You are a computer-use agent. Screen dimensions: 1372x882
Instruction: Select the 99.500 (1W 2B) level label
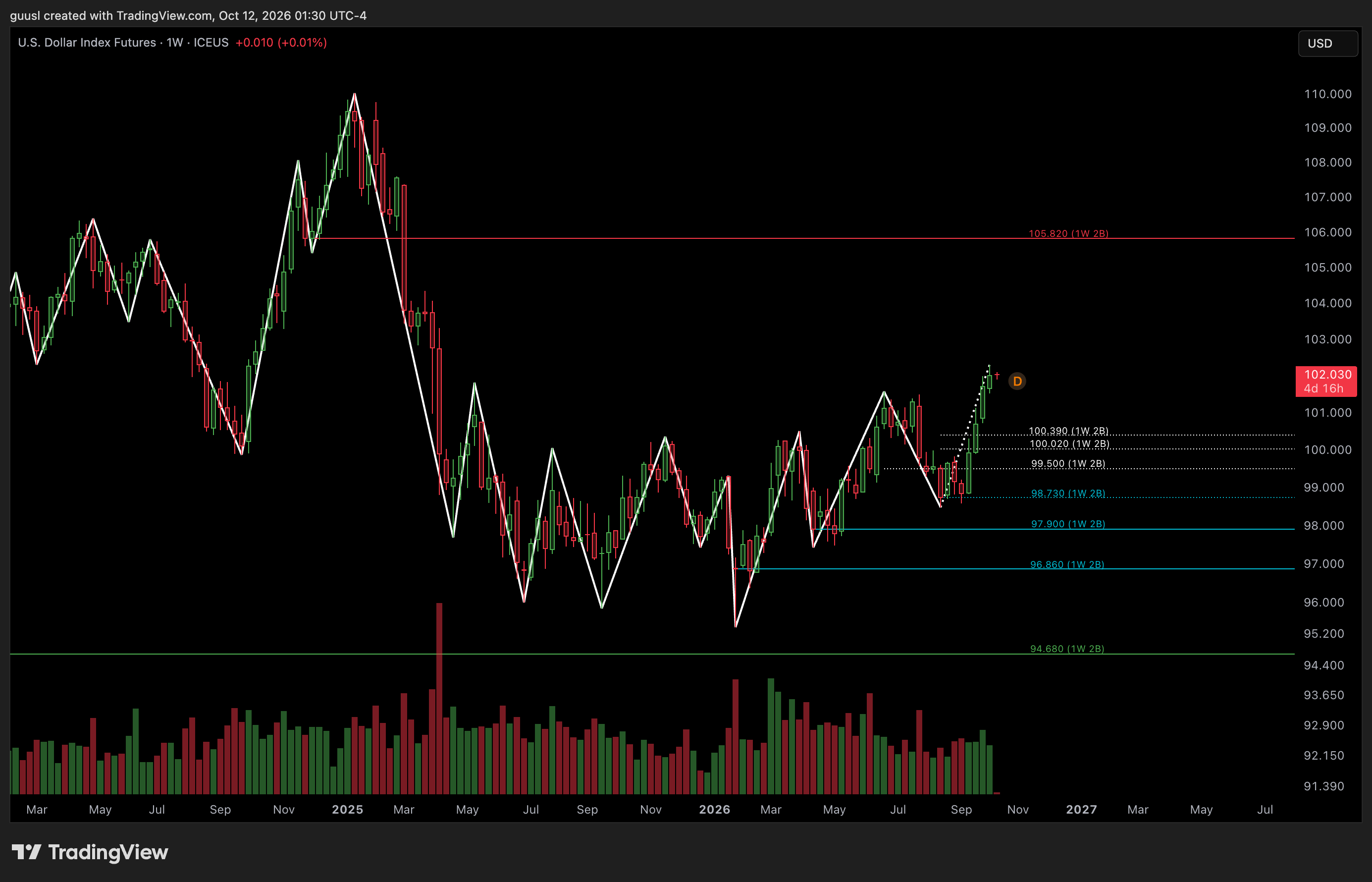pyautogui.click(x=1068, y=463)
